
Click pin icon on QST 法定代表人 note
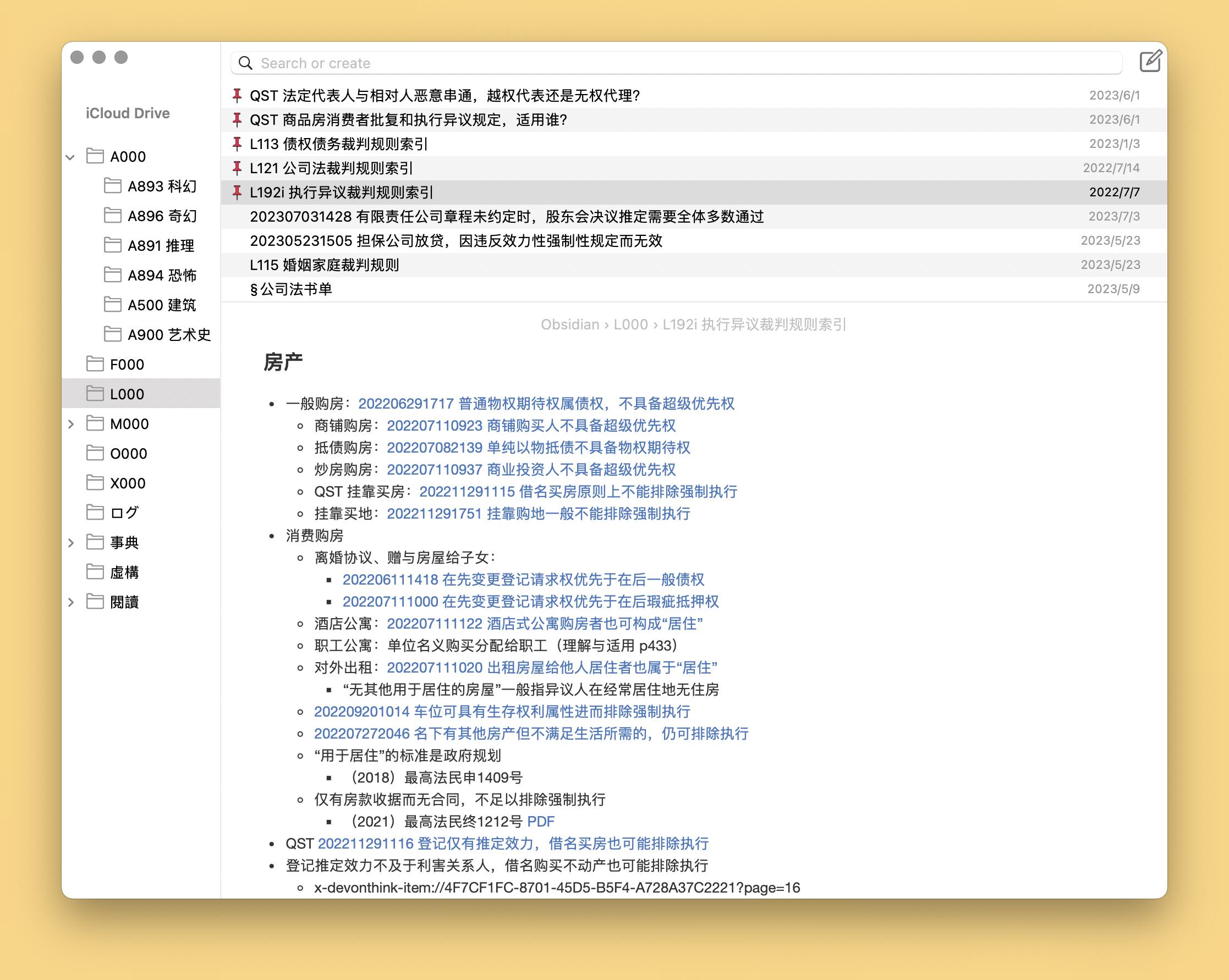(x=237, y=95)
